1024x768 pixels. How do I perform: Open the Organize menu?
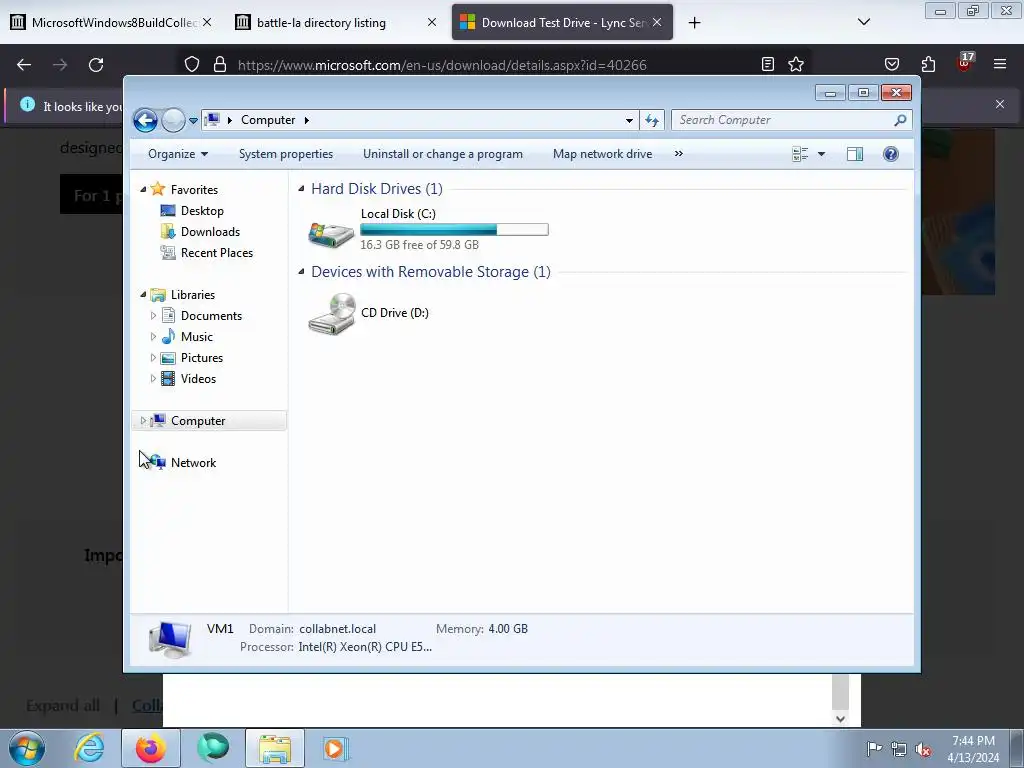click(x=178, y=154)
